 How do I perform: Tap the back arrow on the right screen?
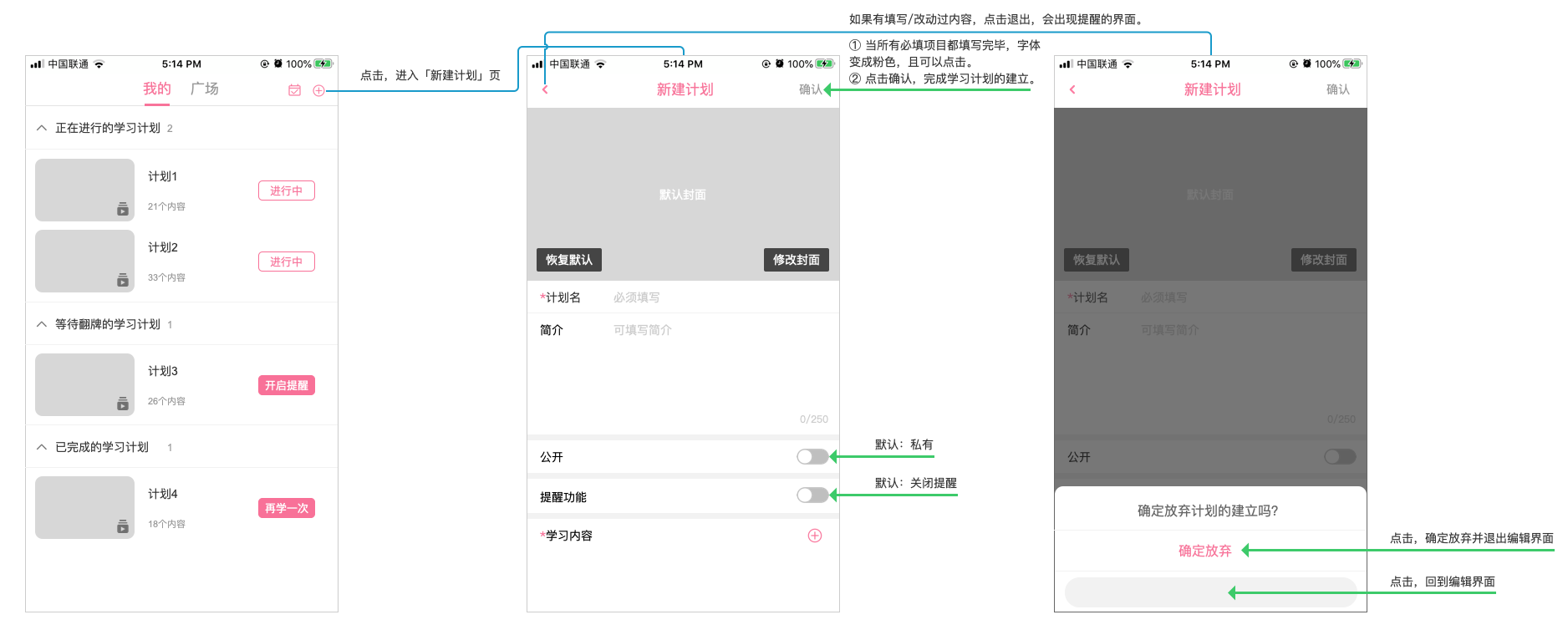1072,89
